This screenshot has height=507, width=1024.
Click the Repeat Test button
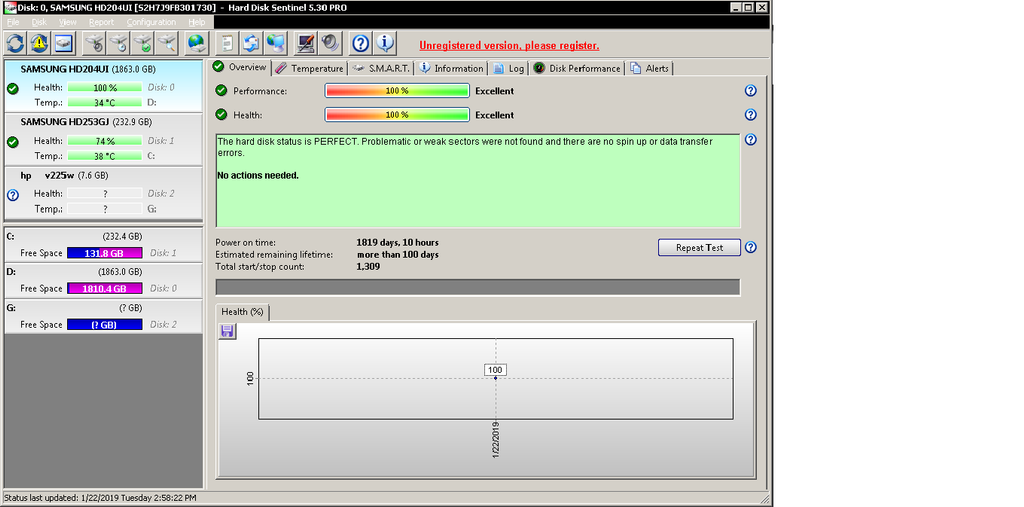click(699, 248)
